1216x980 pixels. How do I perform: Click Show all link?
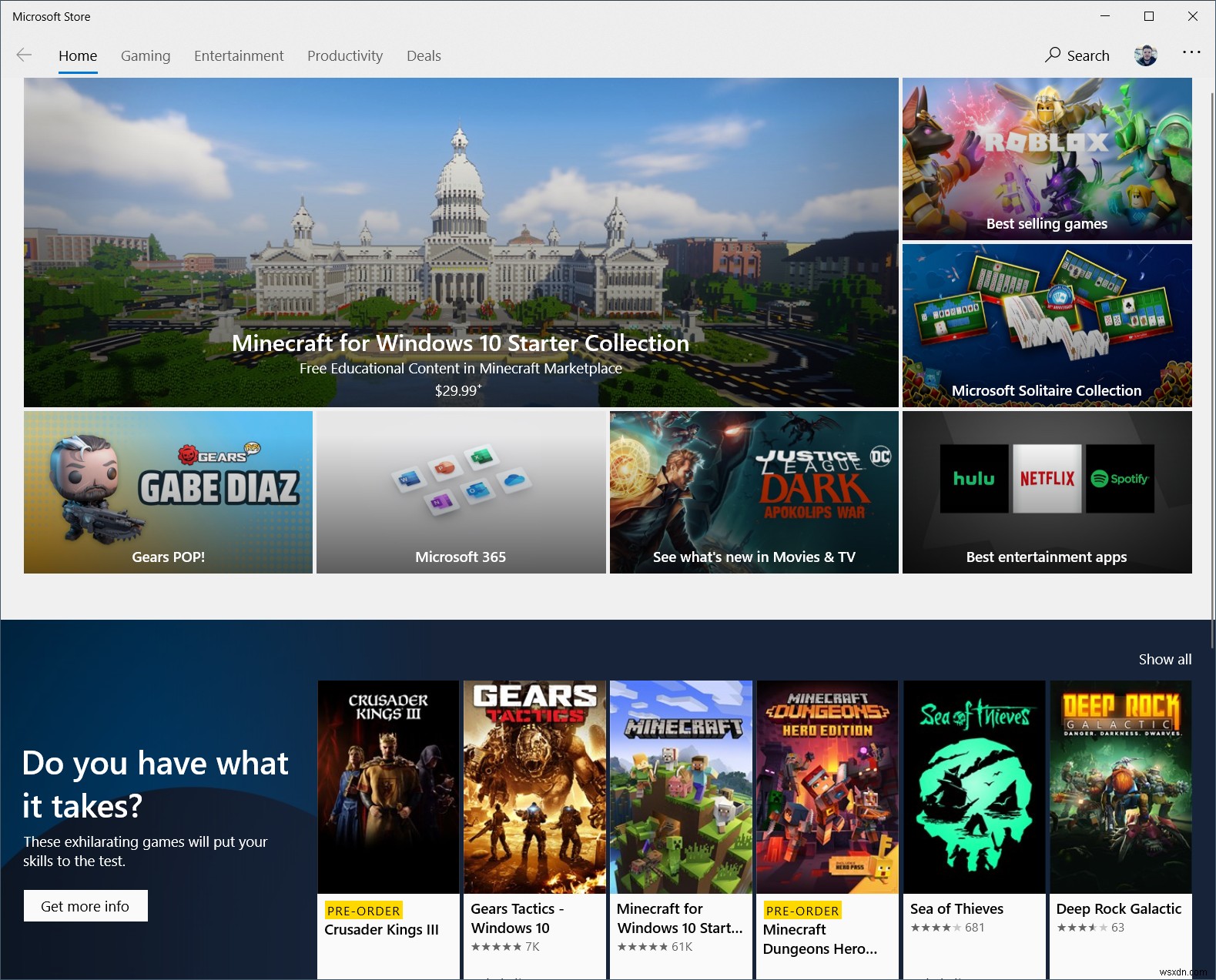click(x=1164, y=660)
